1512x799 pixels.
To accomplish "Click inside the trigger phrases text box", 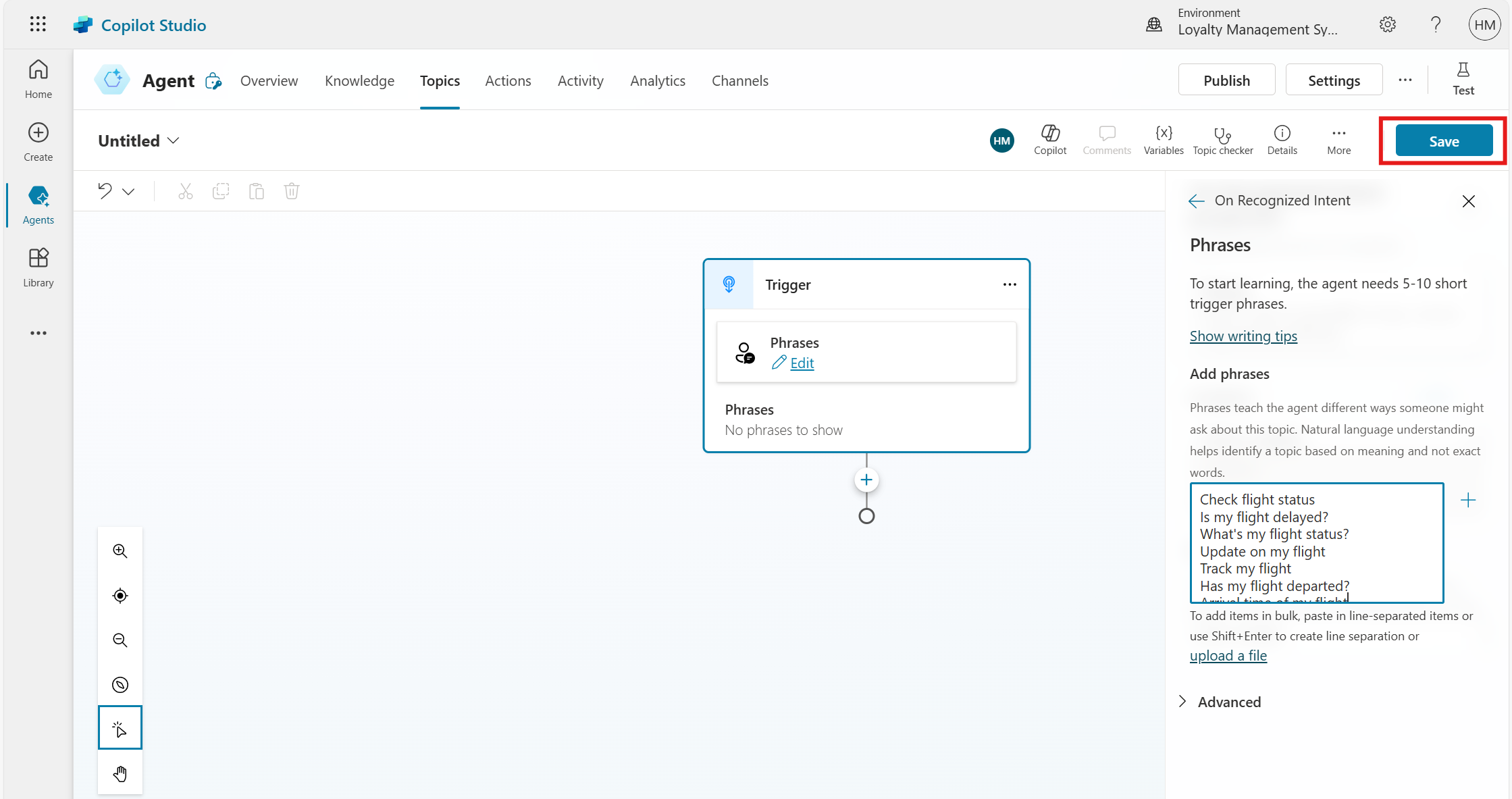I will (x=1315, y=542).
